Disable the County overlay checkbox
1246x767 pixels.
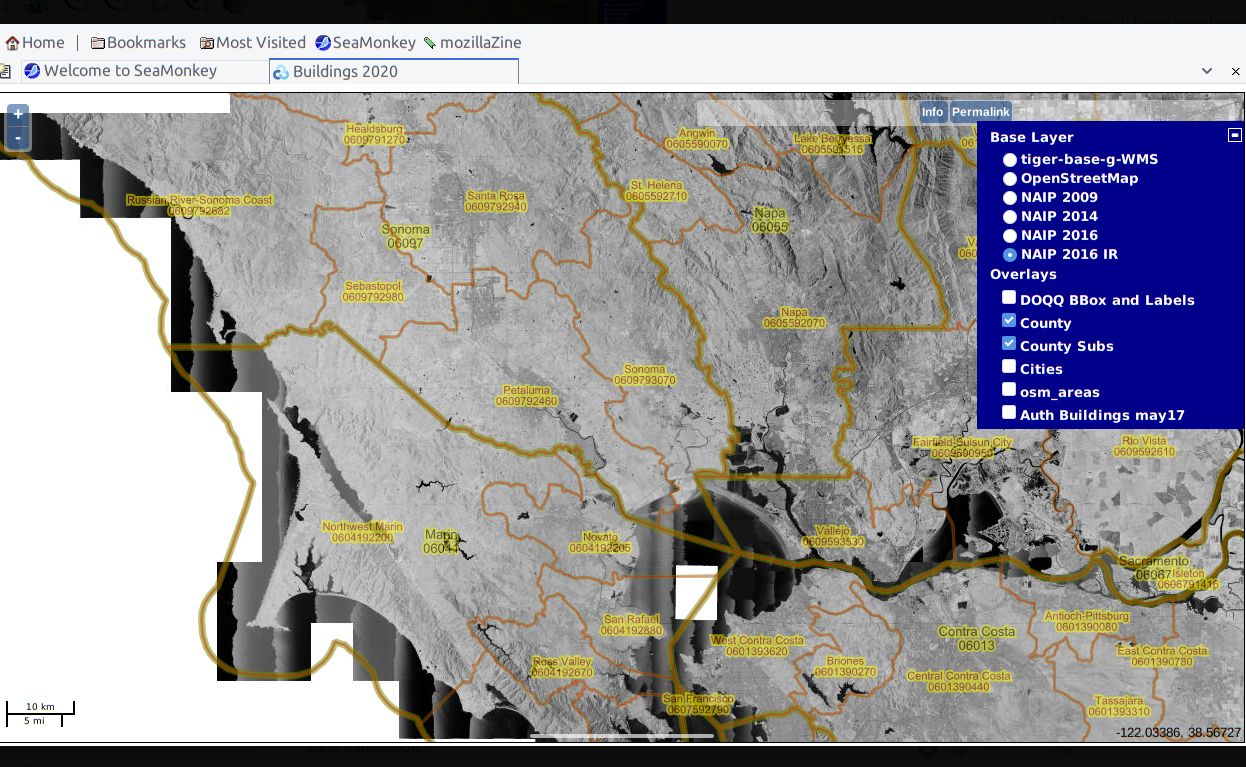pyautogui.click(x=1009, y=321)
